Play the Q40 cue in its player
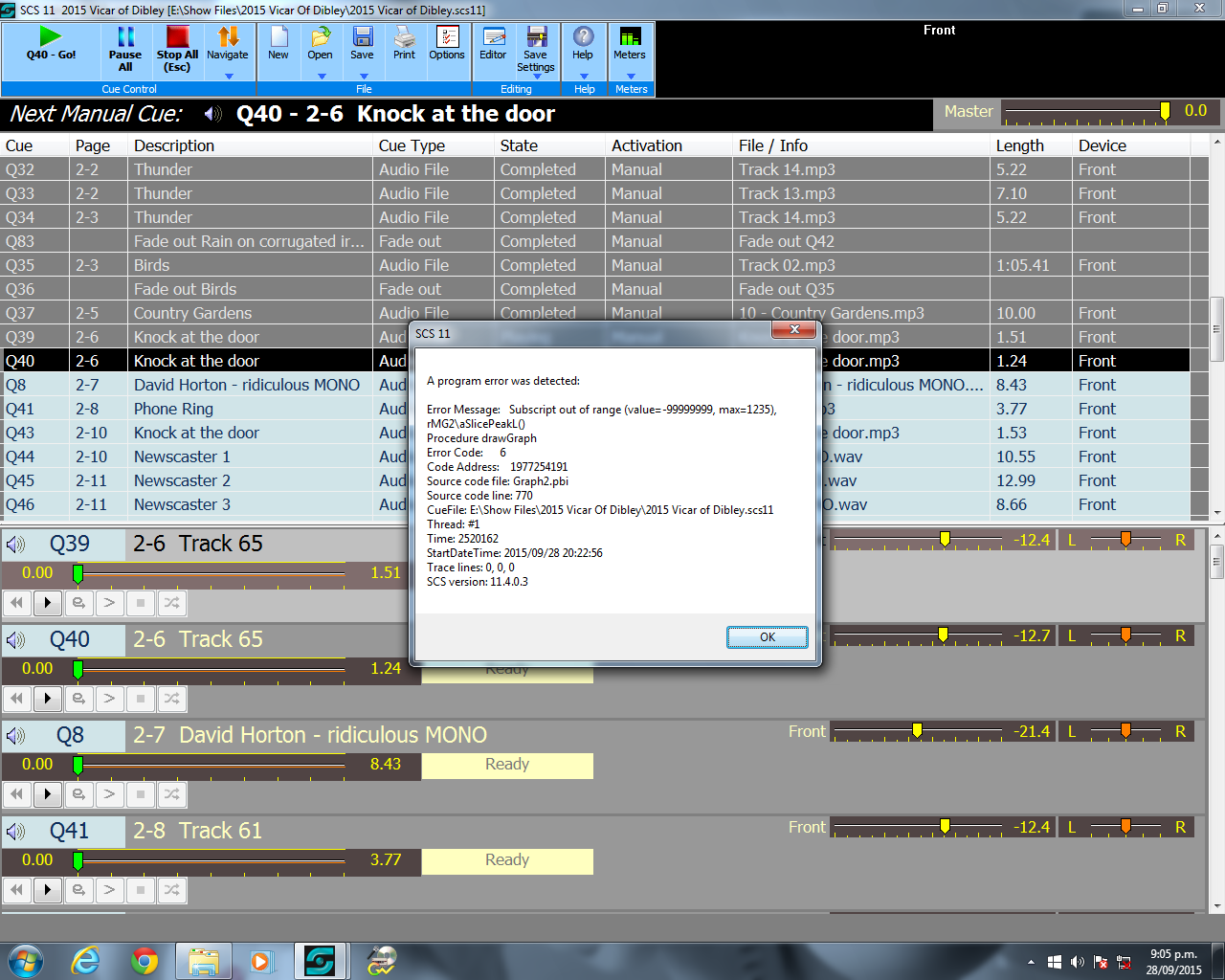 click(x=47, y=699)
